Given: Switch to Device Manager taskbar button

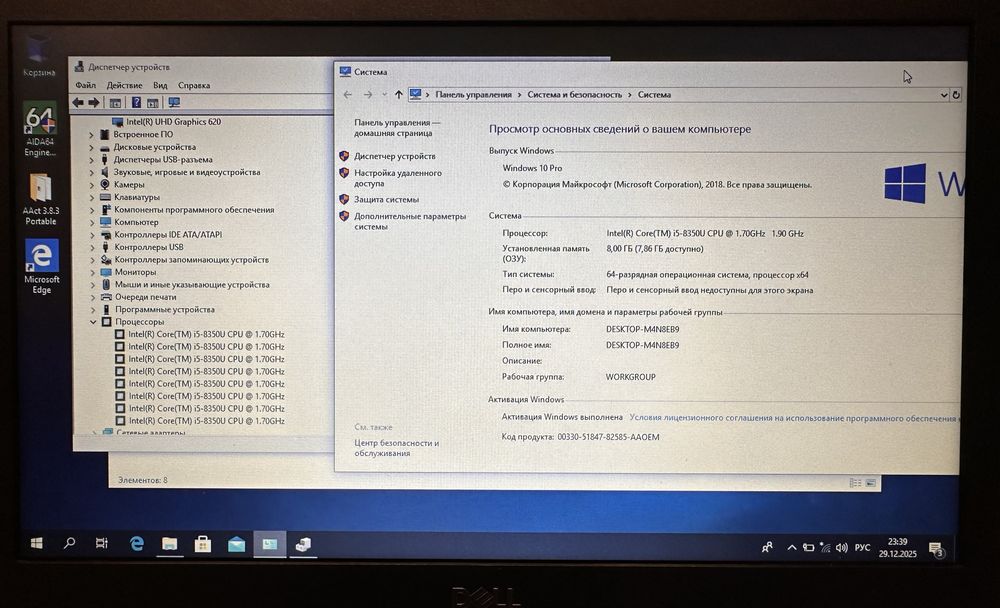Looking at the screenshot, I should (304, 544).
